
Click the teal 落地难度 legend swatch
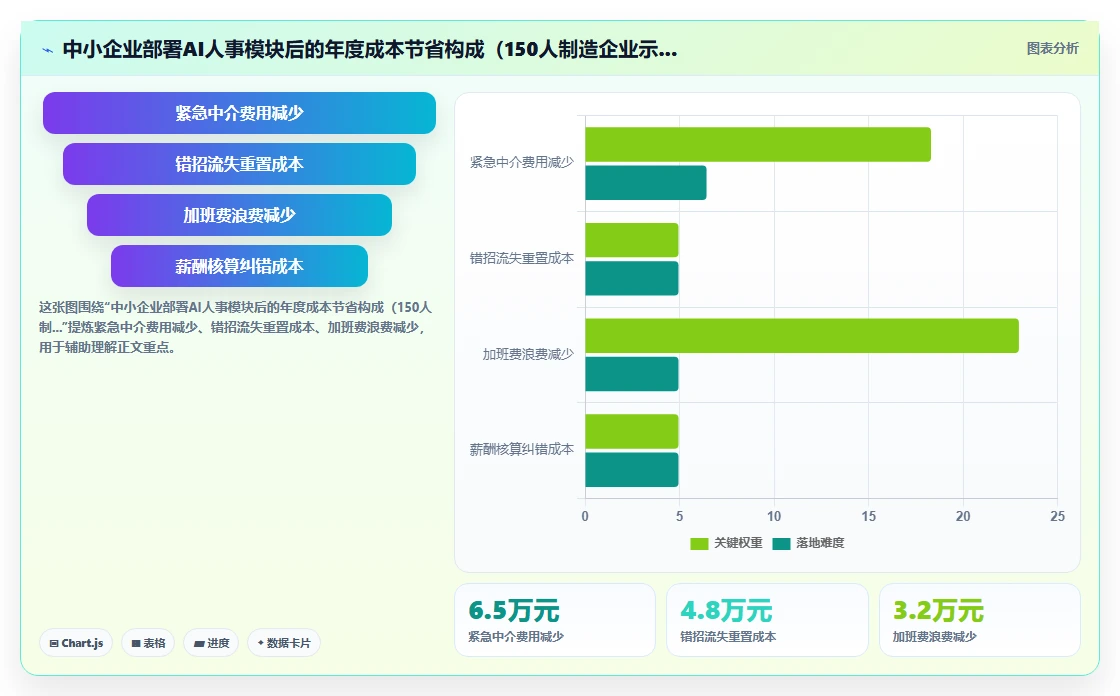pyautogui.click(x=781, y=544)
